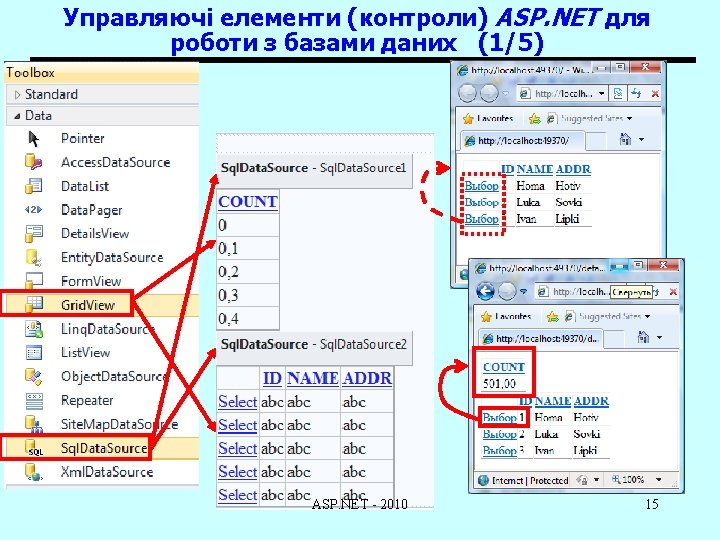The image size is (720, 540).
Task: Open new blank tab in lower browser
Action: [x=614, y=339]
